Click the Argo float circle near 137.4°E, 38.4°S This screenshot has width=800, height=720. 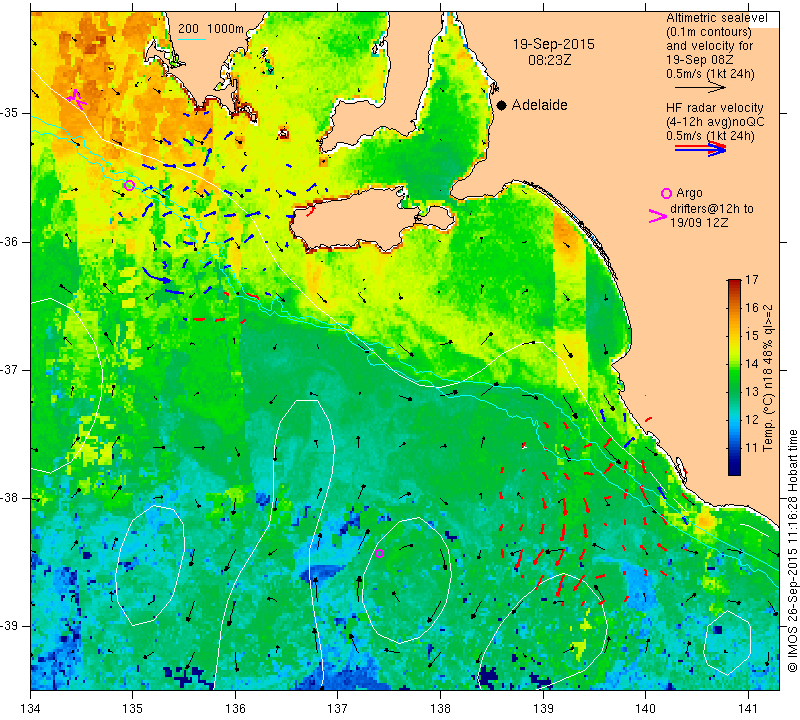tap(379, 553)
